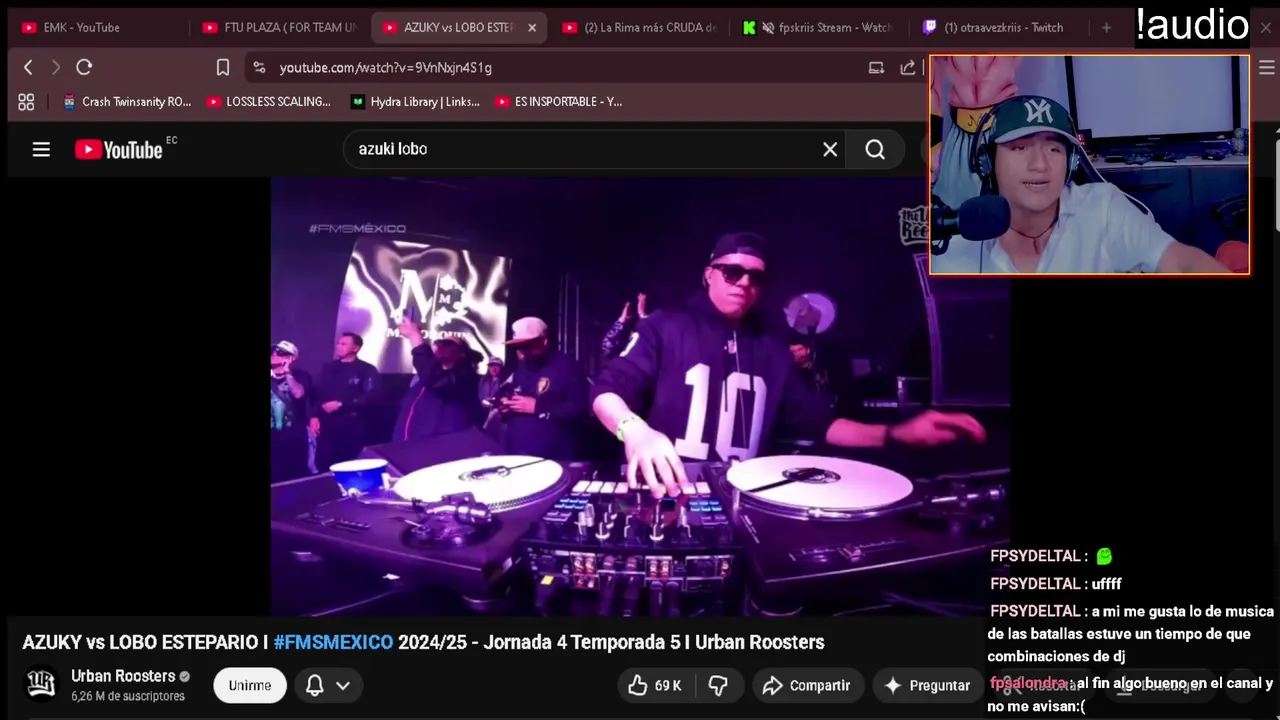The image size is (1280, 720).
Task: Open YouTube guide hamburger menu
Action: pyautogui.click(x=41, y=149)
